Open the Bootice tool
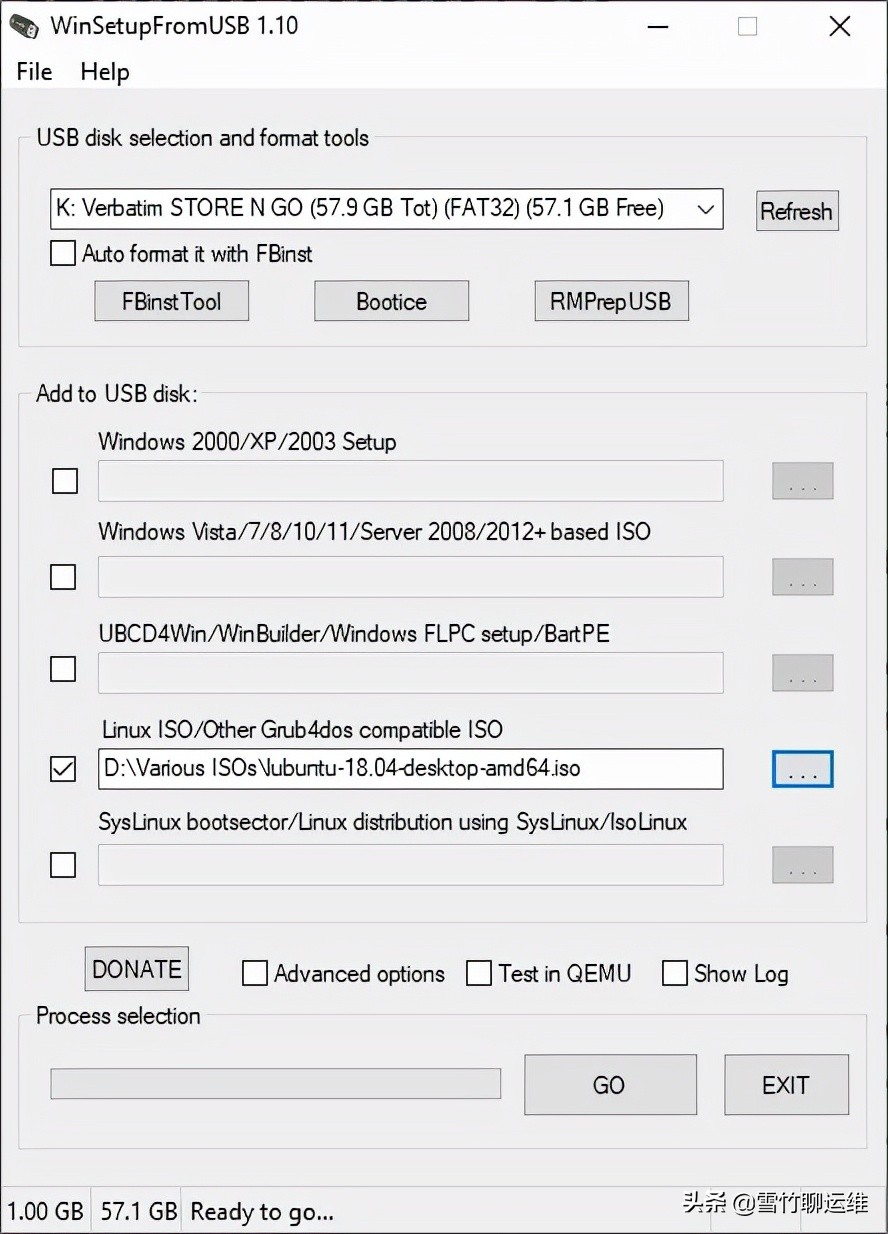888x1234 pixels. pyautogui.click(x=391, y=301)
